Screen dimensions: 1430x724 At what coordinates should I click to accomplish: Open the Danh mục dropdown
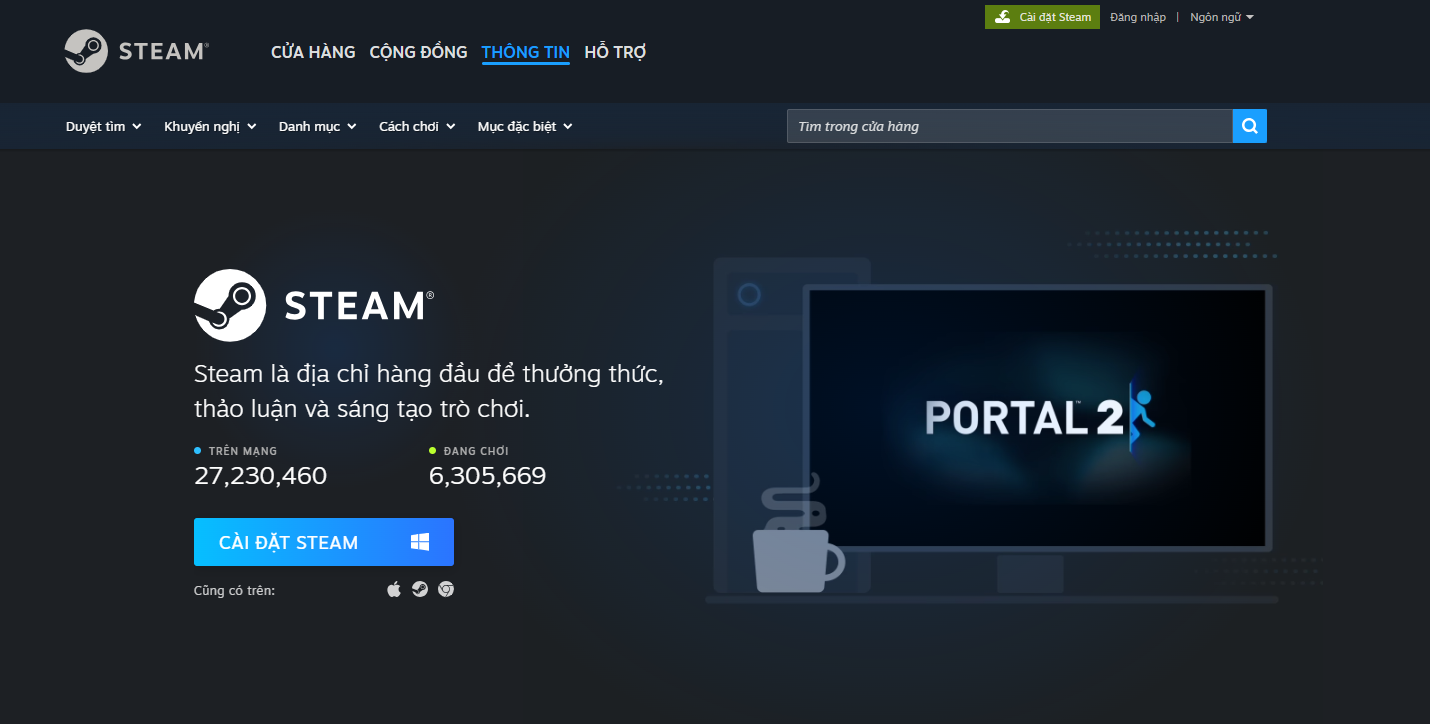(x=318, y=126)
